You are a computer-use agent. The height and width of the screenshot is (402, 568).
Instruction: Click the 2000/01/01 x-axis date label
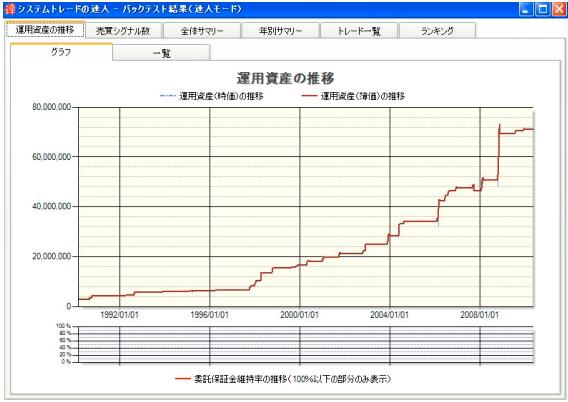tap(299, 315)
